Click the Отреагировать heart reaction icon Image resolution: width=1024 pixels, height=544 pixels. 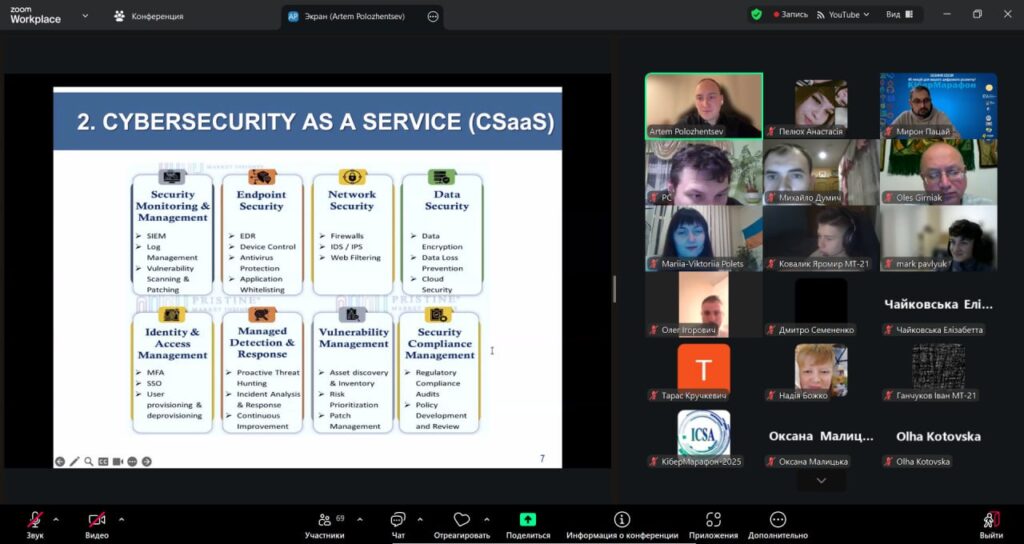tap(461, 521)
